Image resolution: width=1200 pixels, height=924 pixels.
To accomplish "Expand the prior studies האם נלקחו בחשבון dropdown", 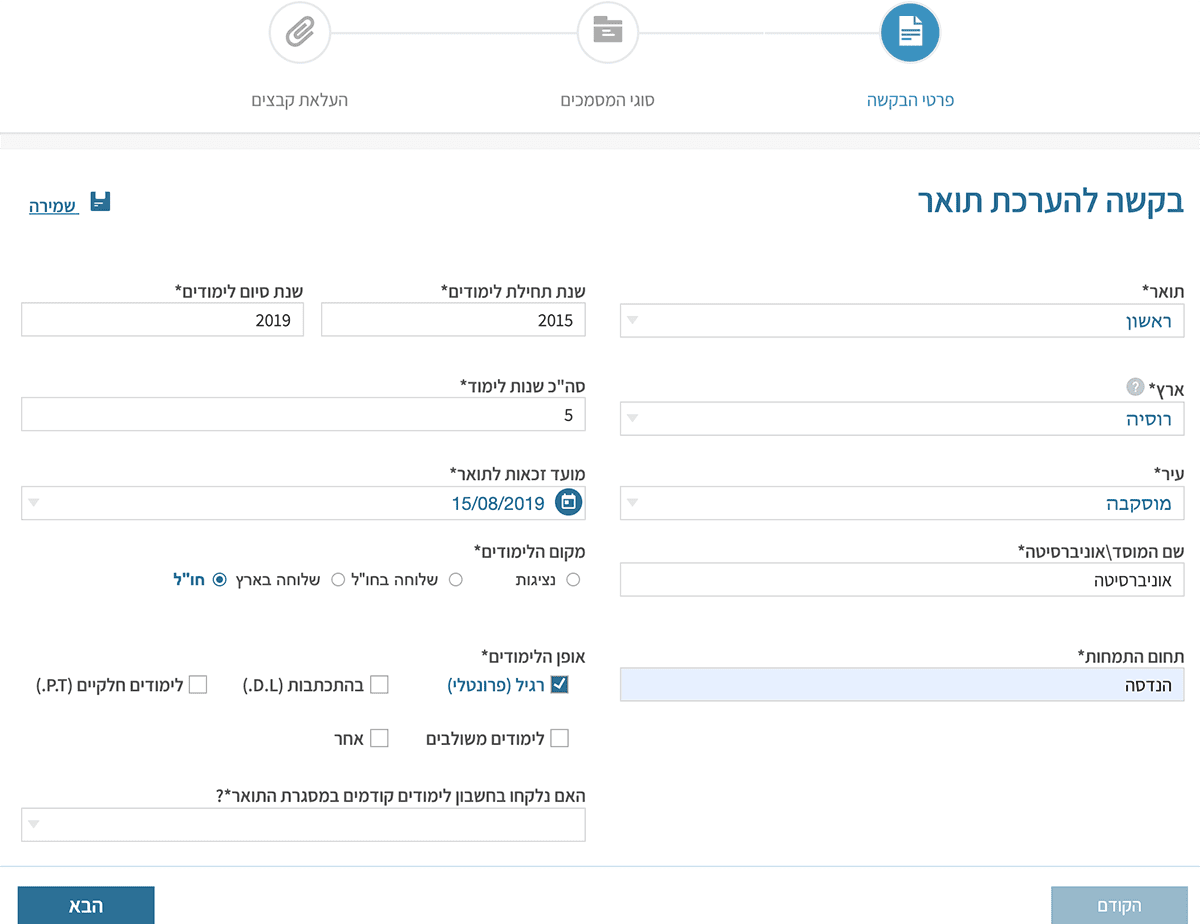I will tap(303, 825).
